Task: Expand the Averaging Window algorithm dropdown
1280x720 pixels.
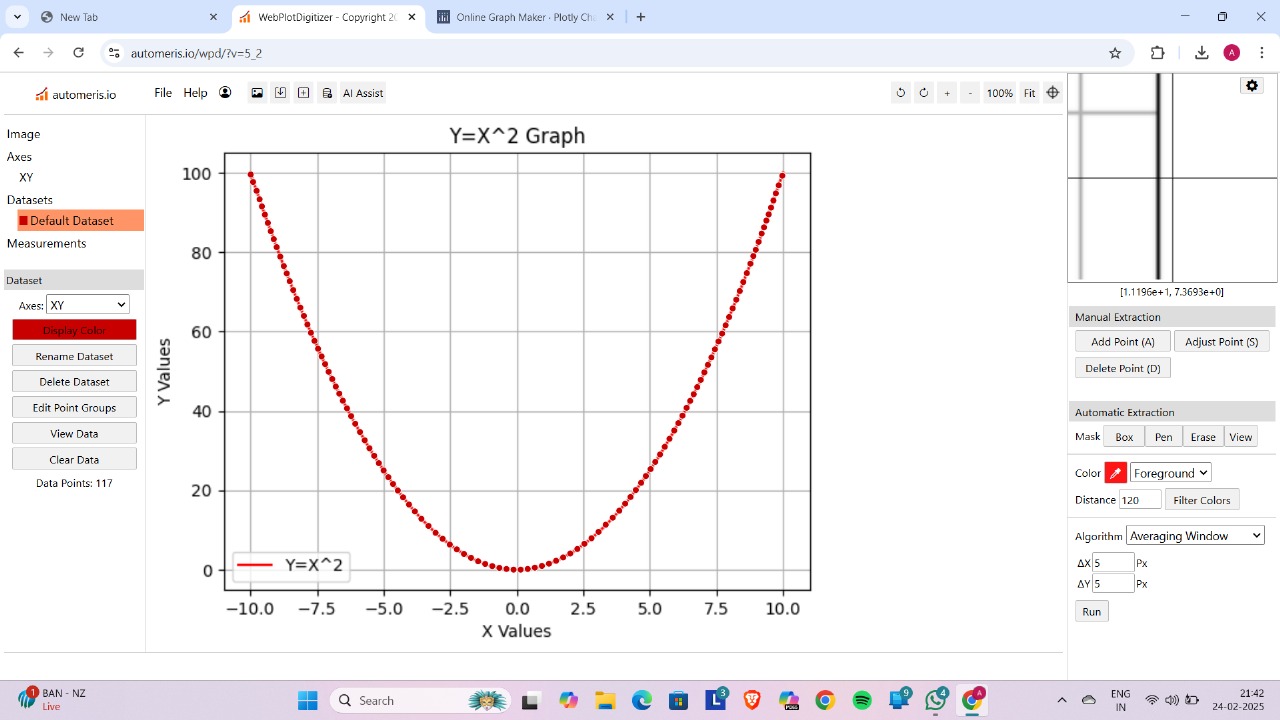Action: (x=1195, y=535)
